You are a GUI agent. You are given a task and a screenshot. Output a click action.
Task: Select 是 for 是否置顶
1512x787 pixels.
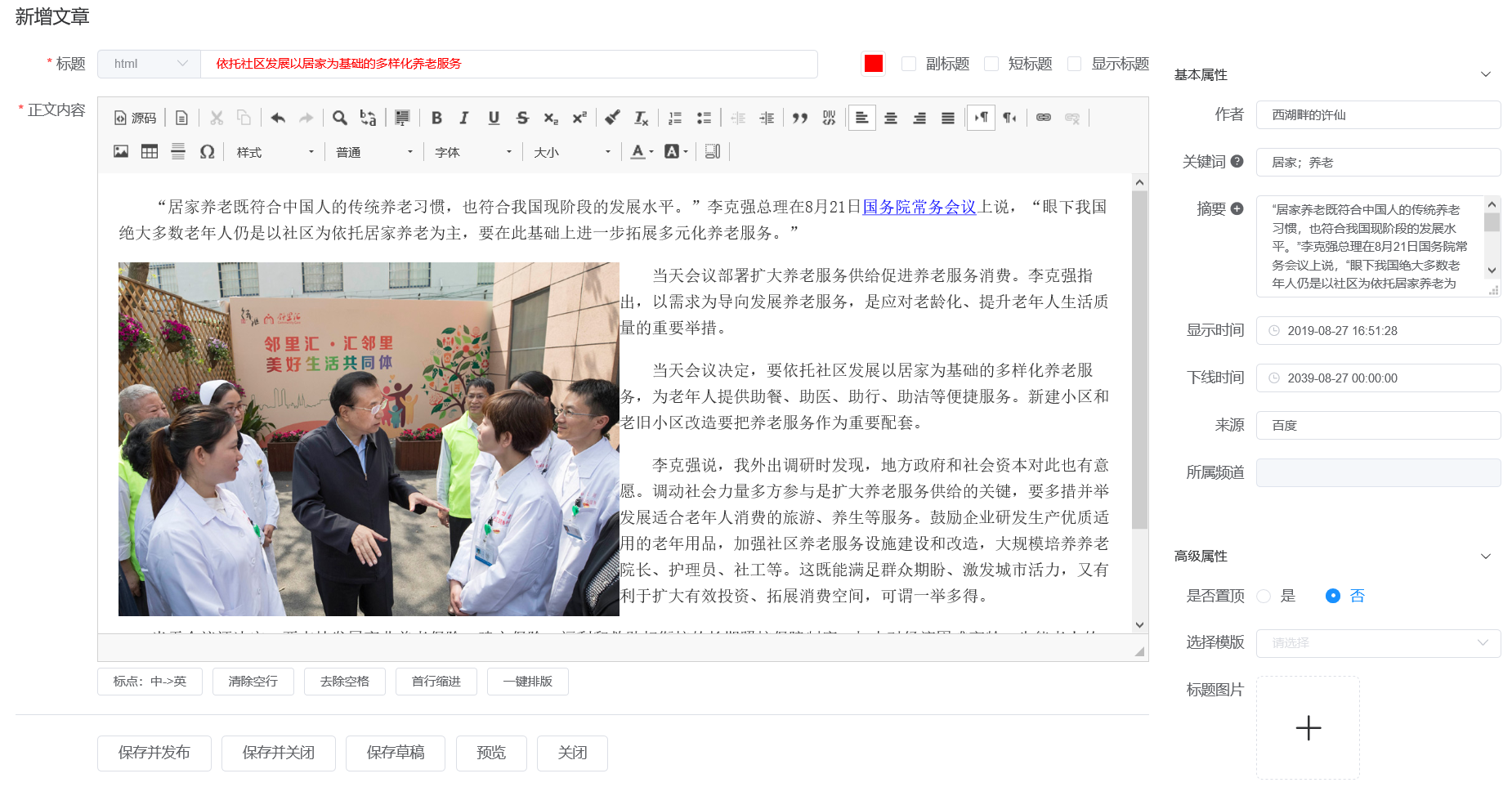pyautogui.click(x=1264, y=596)
